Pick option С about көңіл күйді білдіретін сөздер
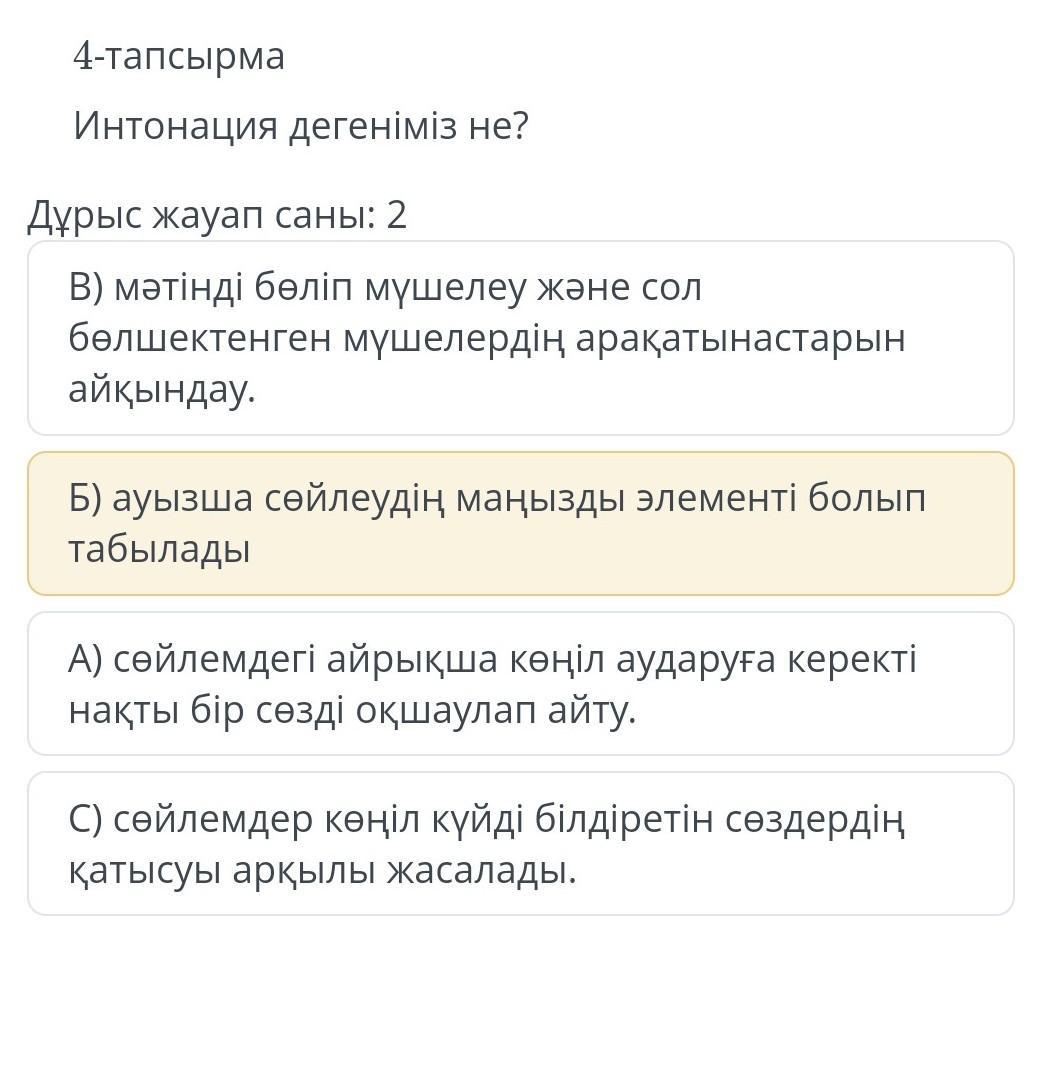This screenshot has width=1060, height=1070. (x=521, y=844)
